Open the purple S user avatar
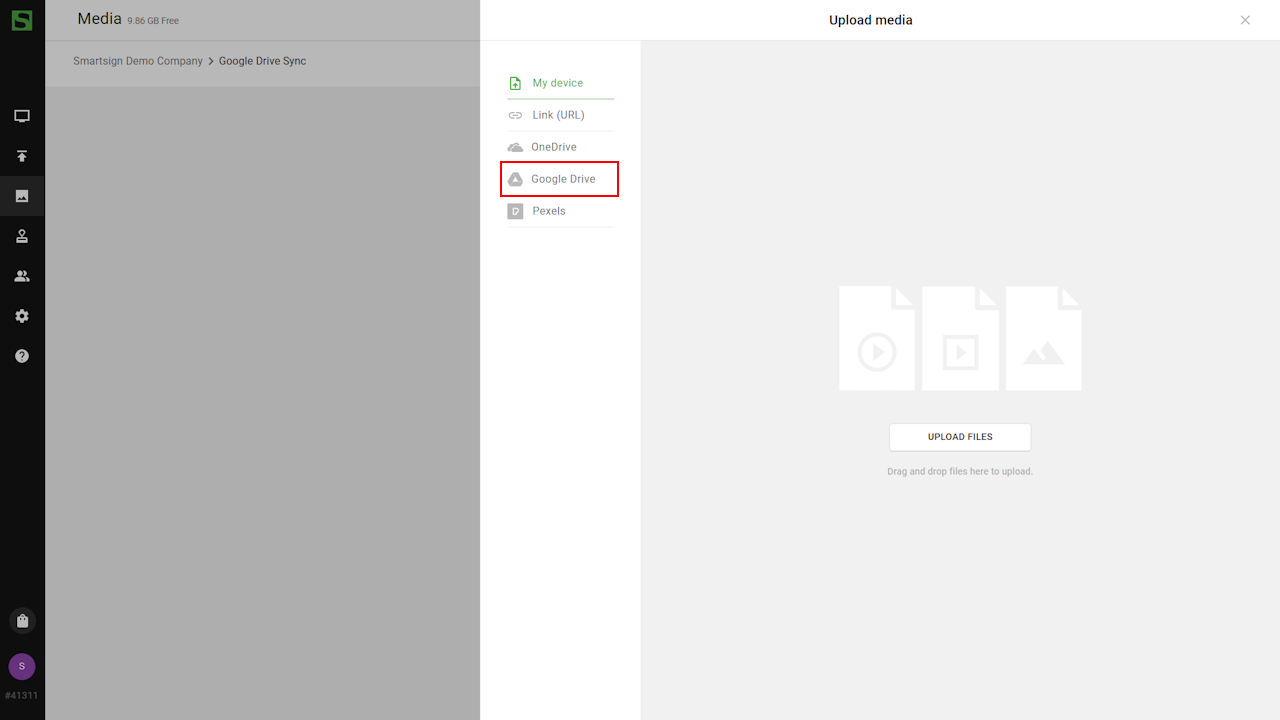The image size is (1280, 720). click(x=22, y=666)
